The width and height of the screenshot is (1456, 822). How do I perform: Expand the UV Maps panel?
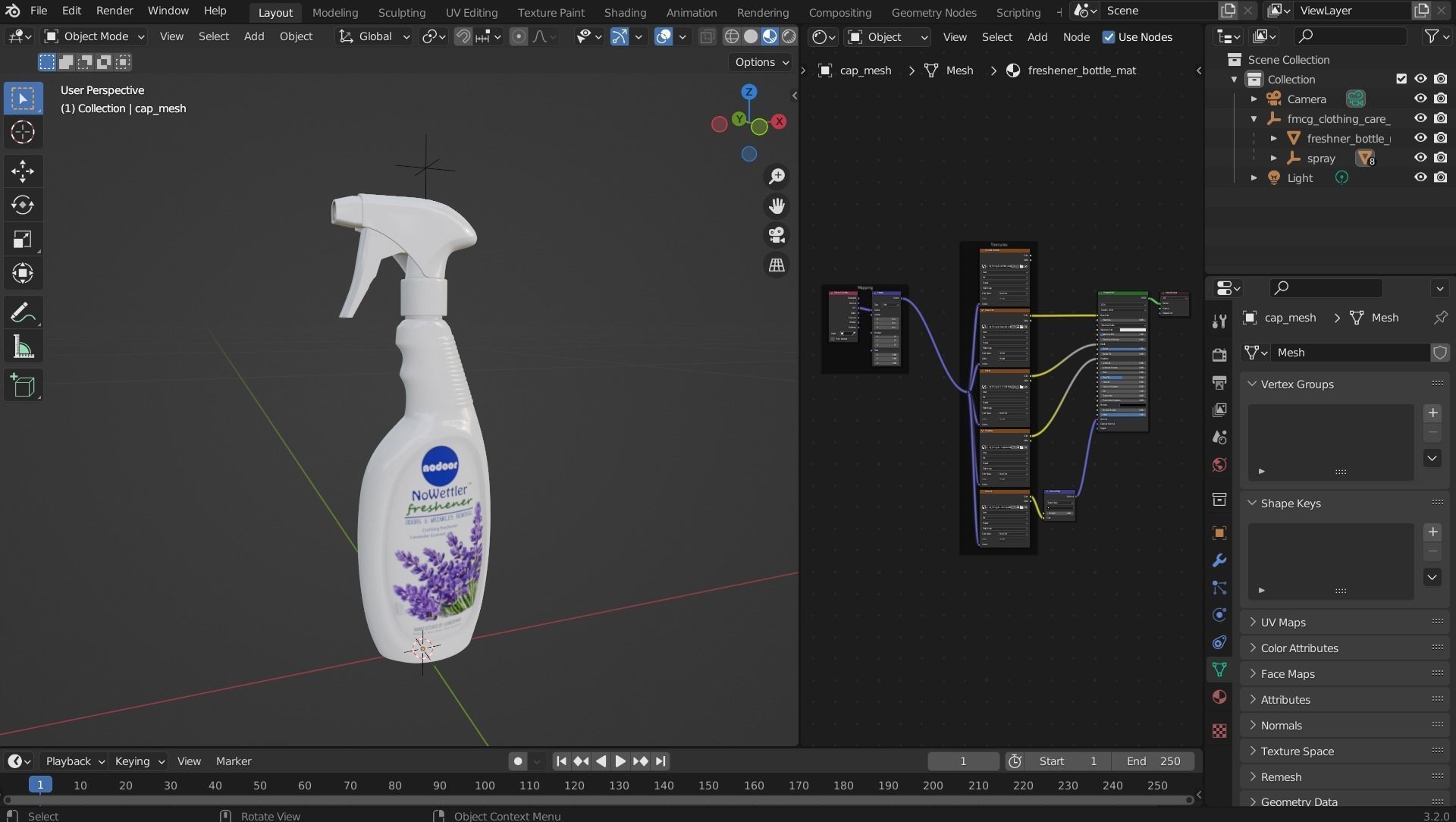point(1345,623)
